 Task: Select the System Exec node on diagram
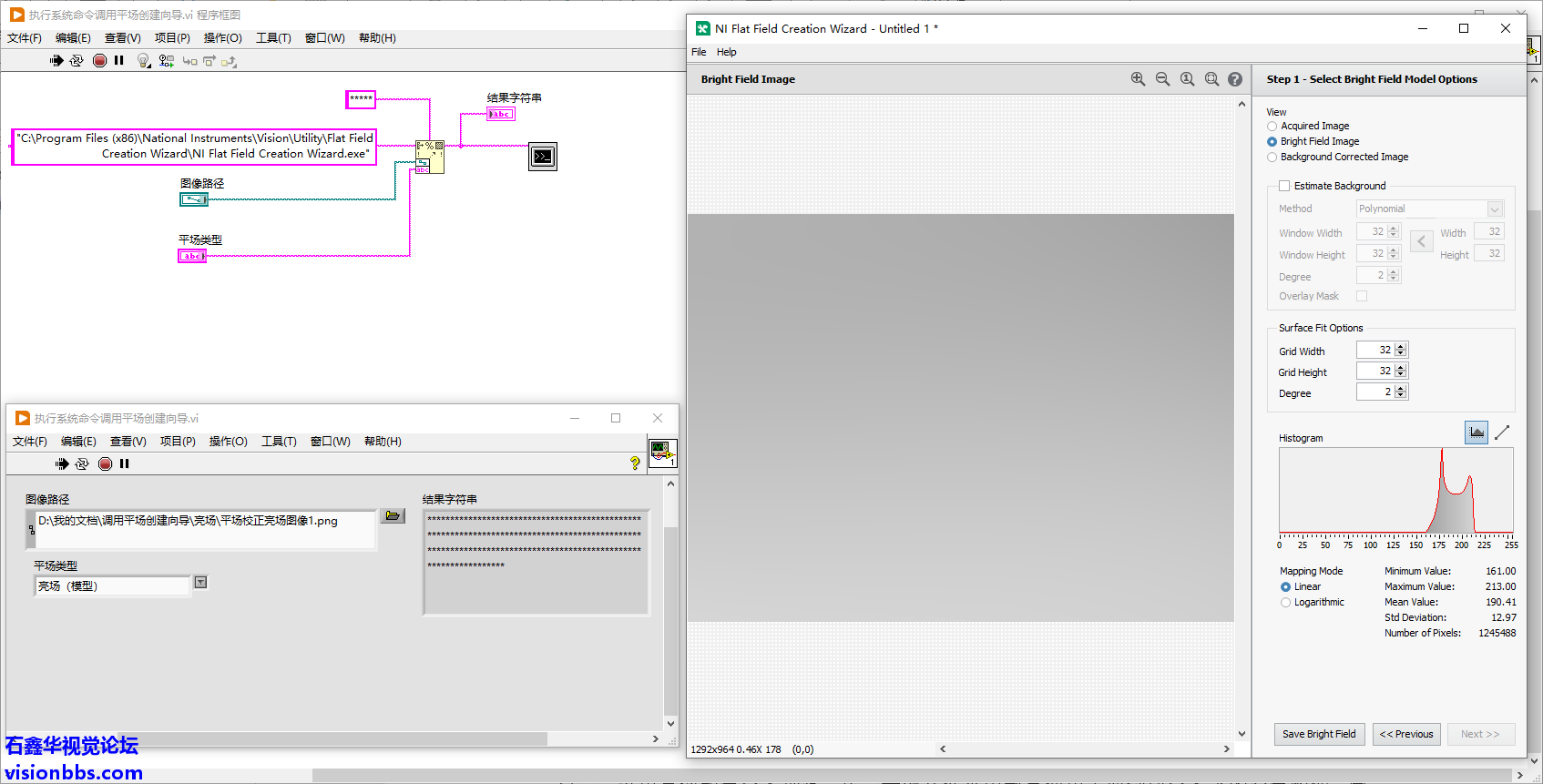543,157
